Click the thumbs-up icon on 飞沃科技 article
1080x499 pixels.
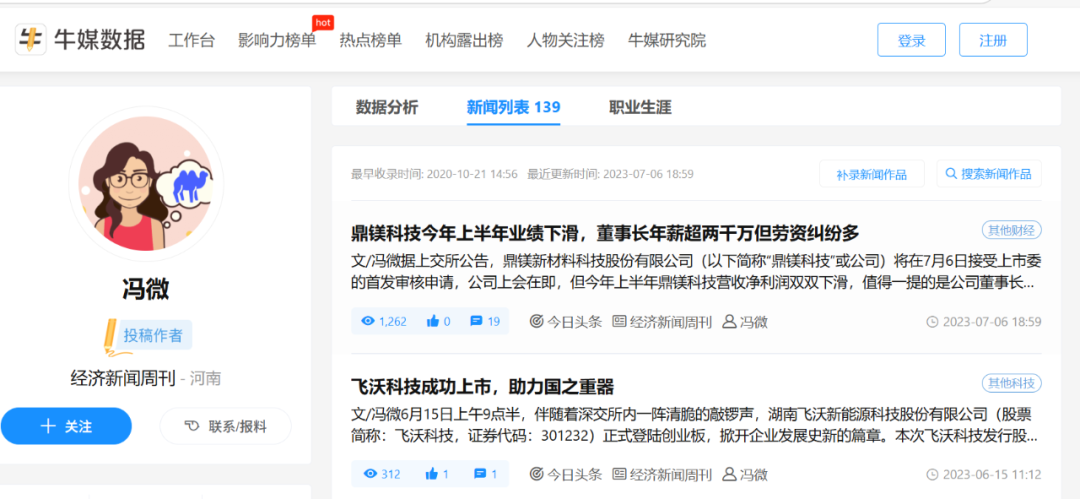(x=433, y=473)
